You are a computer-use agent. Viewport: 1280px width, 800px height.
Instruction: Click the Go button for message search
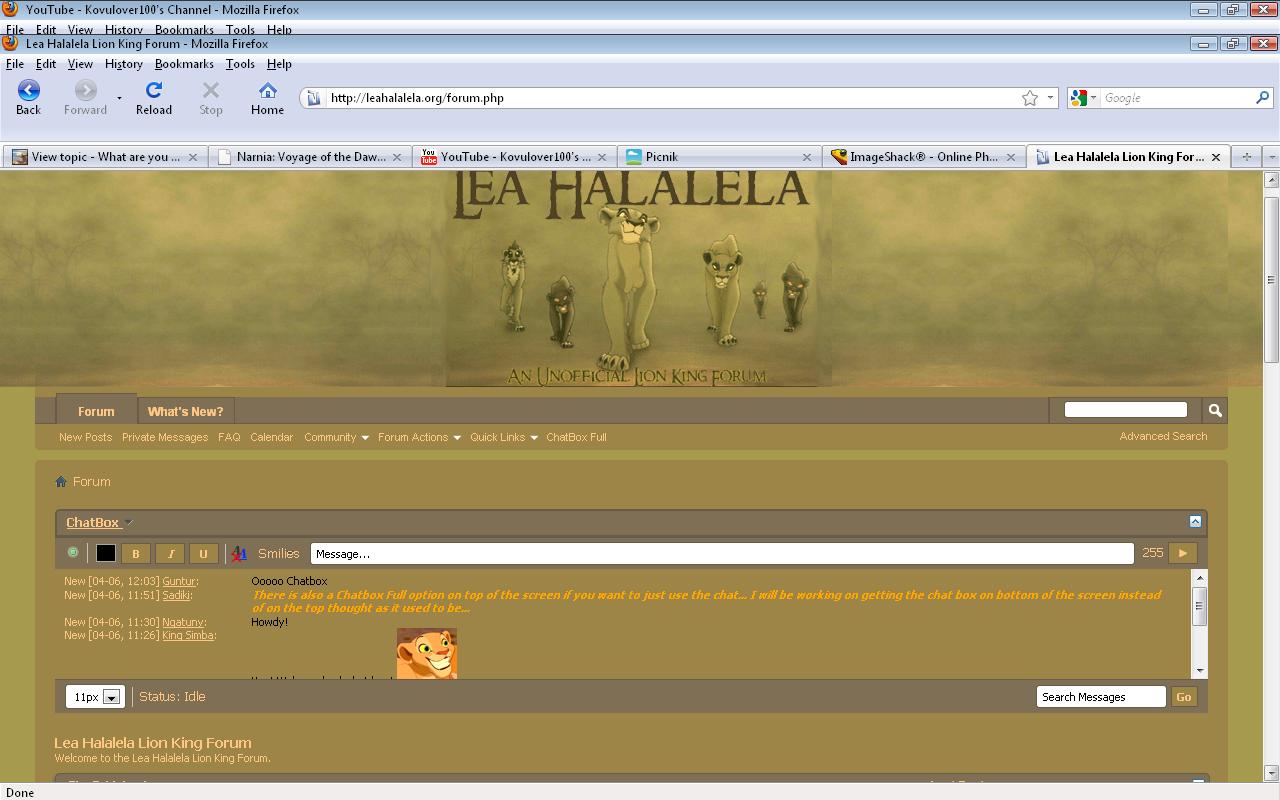(x=1183, y=697)
